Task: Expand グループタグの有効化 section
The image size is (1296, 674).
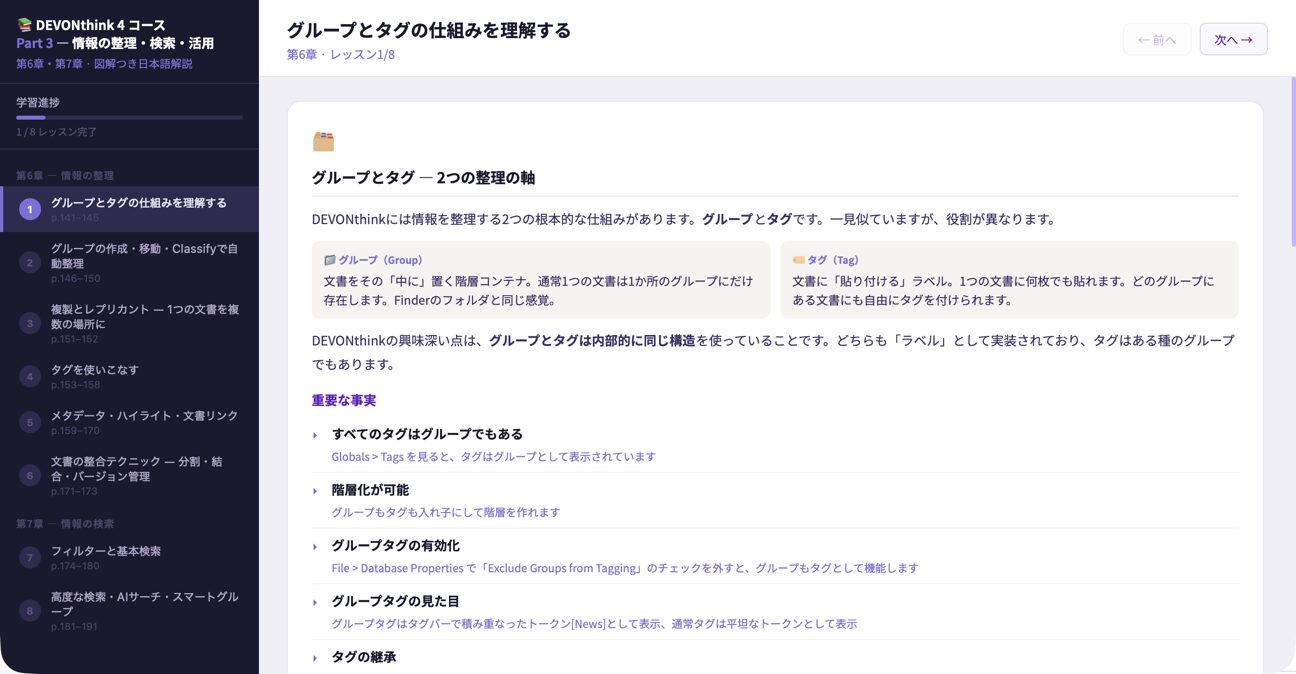Action: pyautogui.click(x=315, y=547)
